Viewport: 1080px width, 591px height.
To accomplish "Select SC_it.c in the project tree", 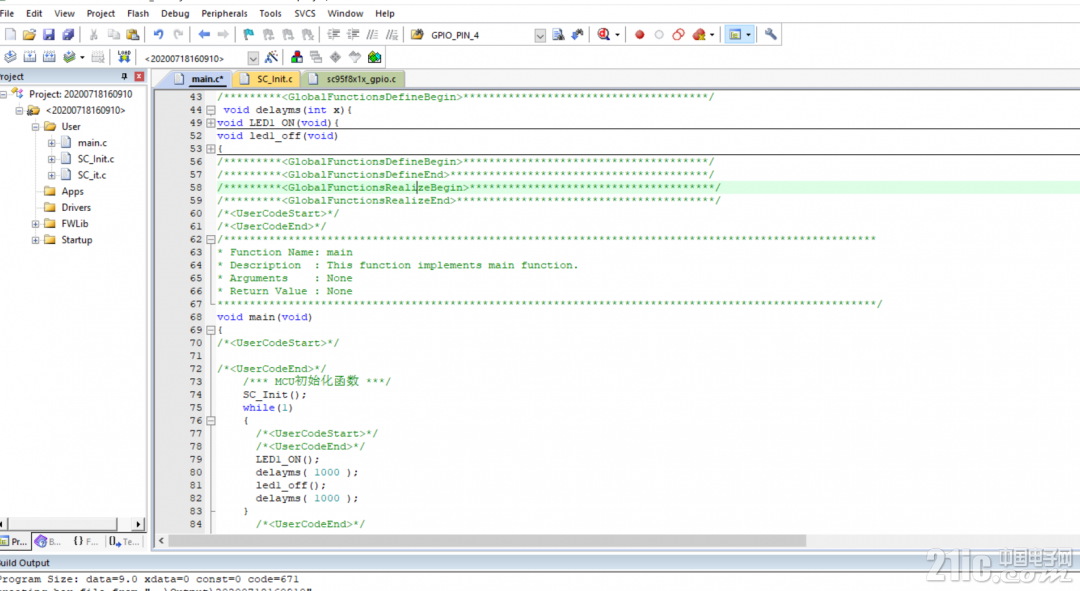I will [x=92, y=175].
